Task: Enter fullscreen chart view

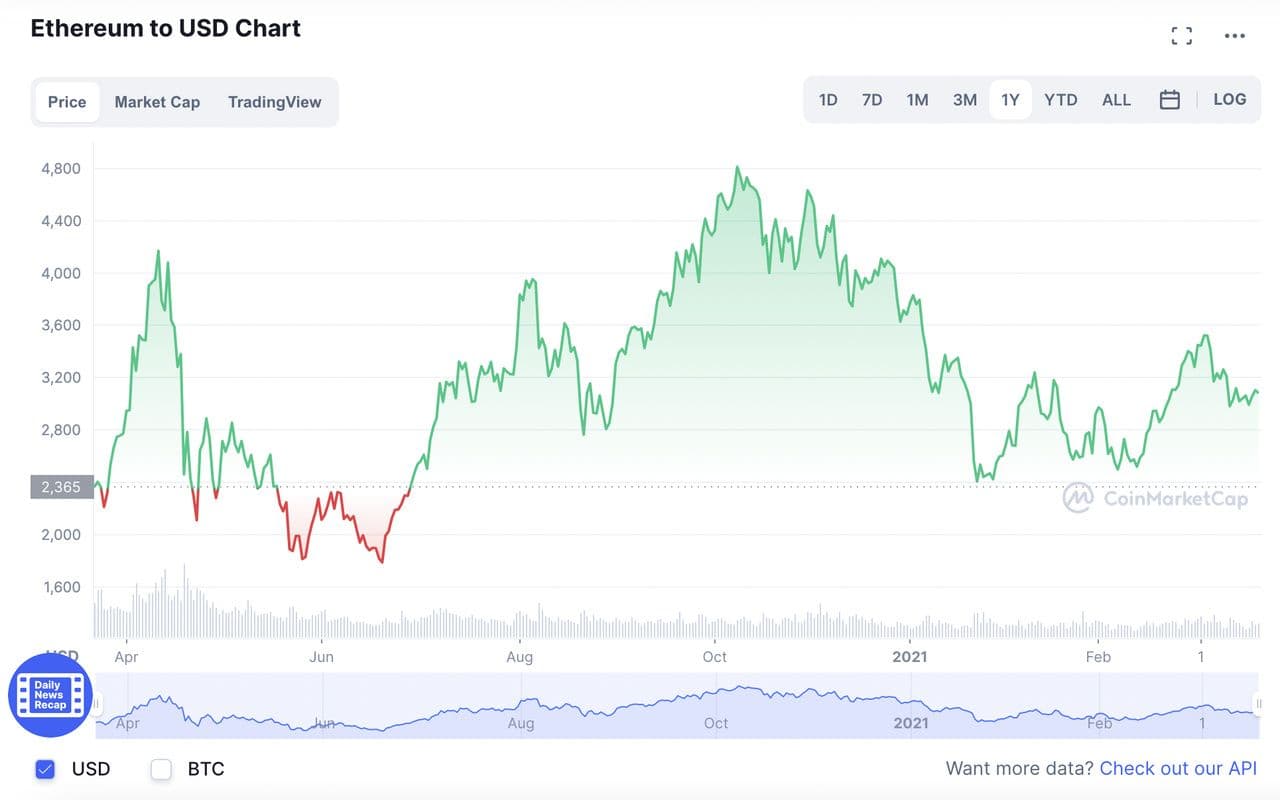Action: [x=1182, y=37]
